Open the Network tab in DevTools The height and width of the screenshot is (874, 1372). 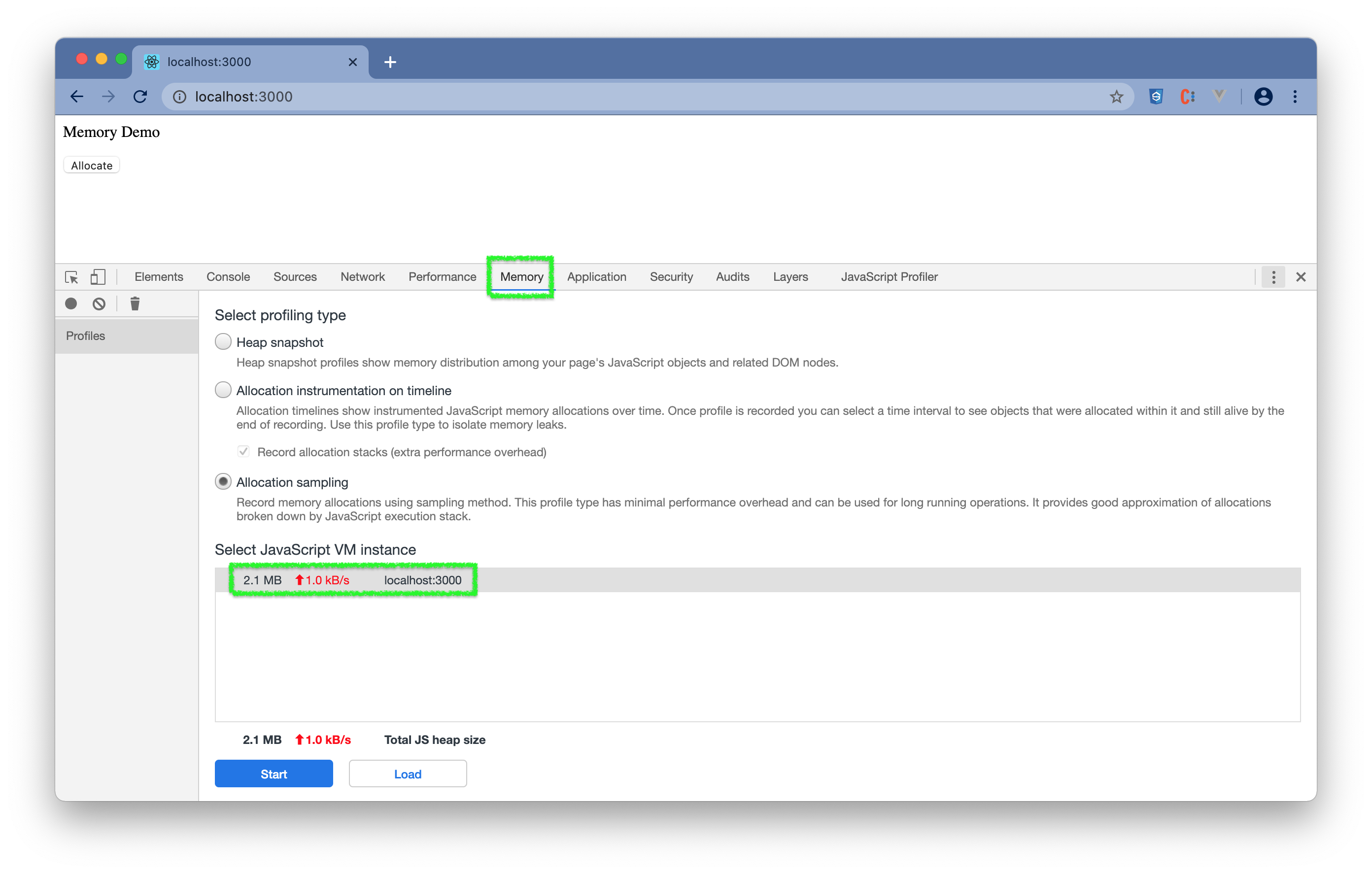[362, 277]
